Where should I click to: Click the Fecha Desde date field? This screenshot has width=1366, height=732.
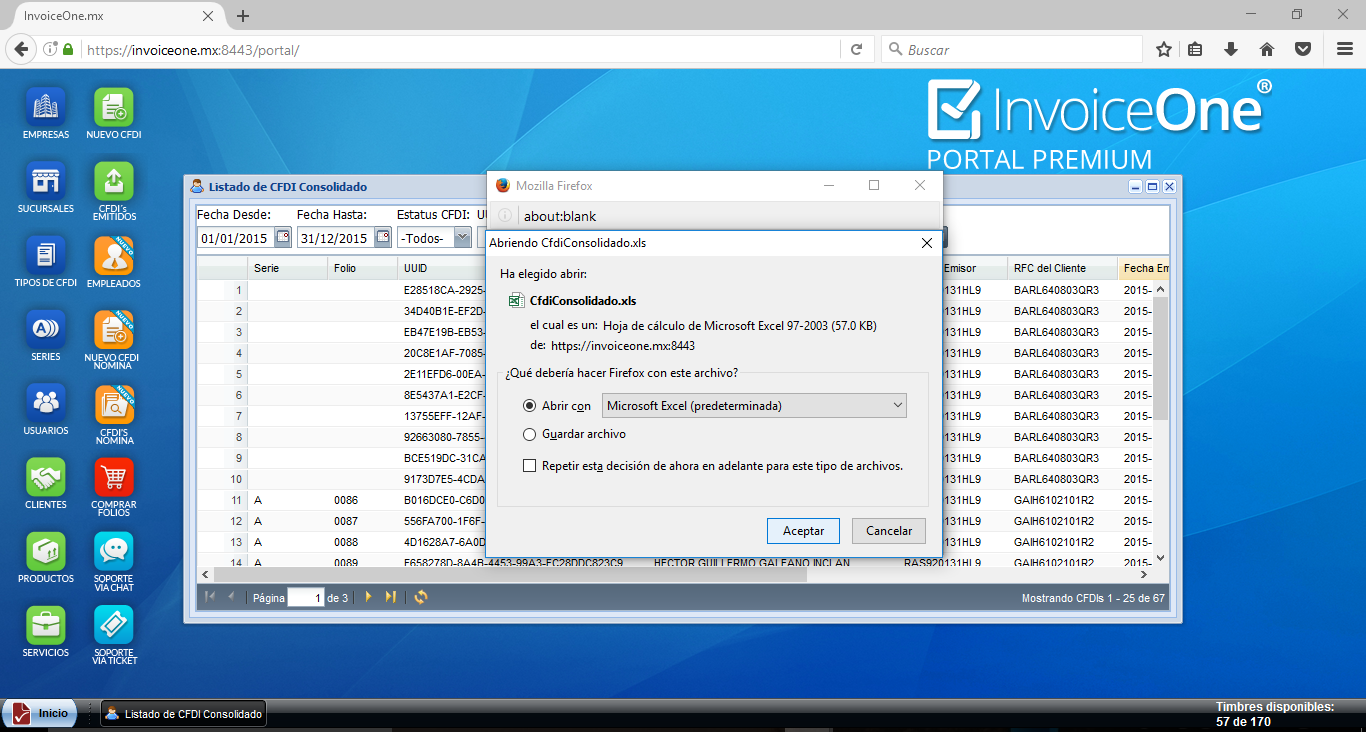[x=235, y=238]
